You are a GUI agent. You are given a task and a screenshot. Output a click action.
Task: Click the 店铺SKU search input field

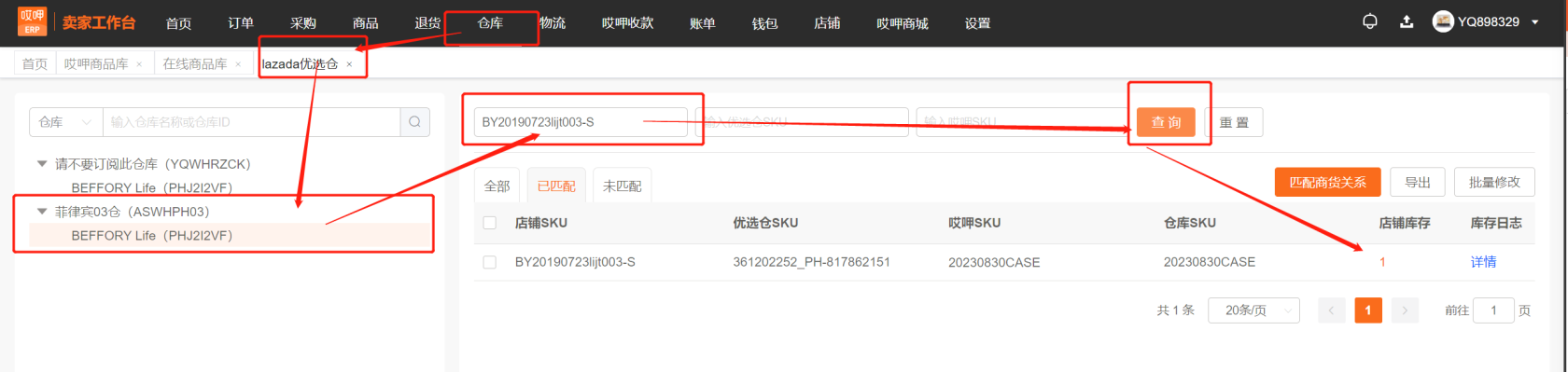point(581,122)
